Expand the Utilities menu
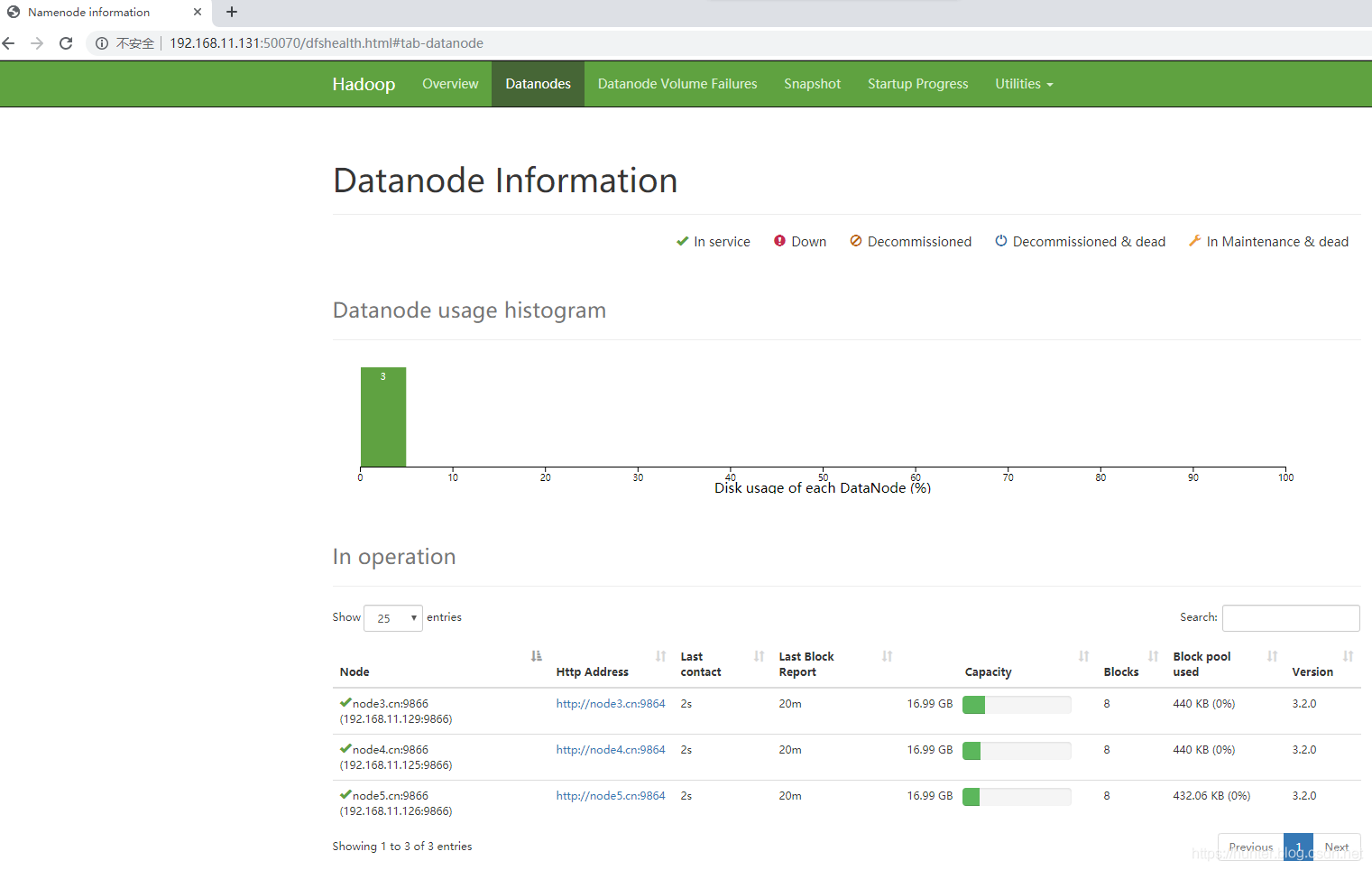 1024,84
